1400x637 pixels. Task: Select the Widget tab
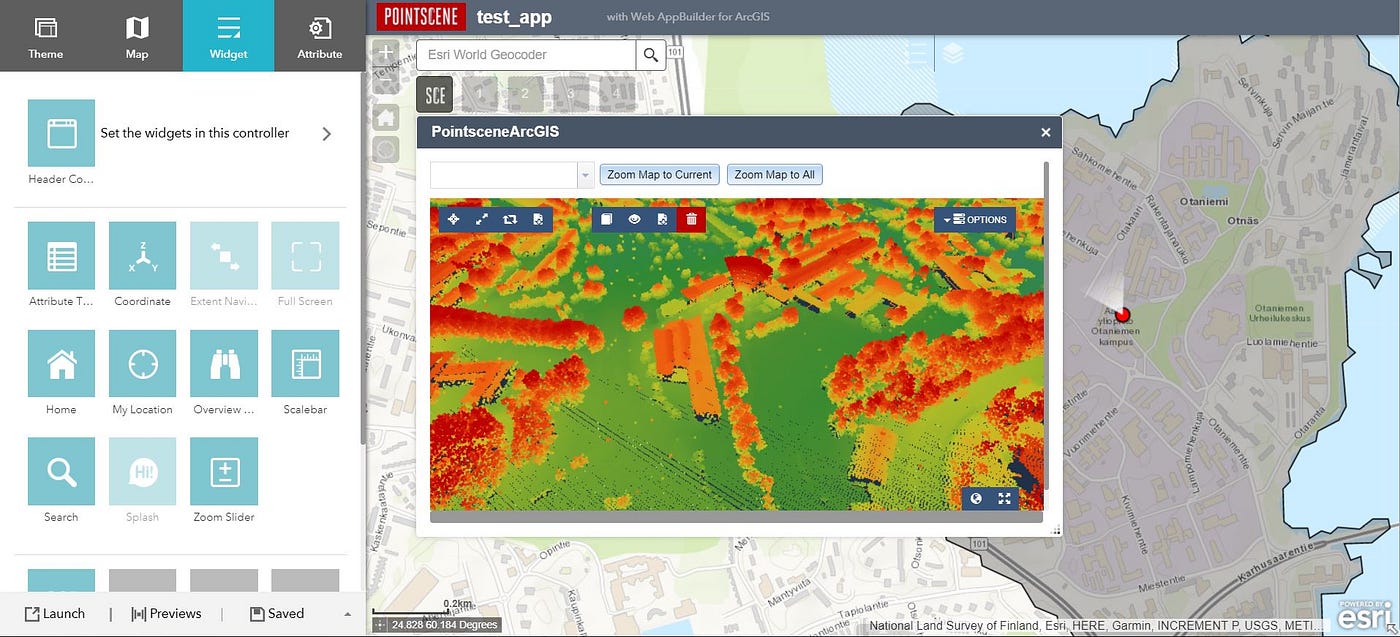[228, 36]
